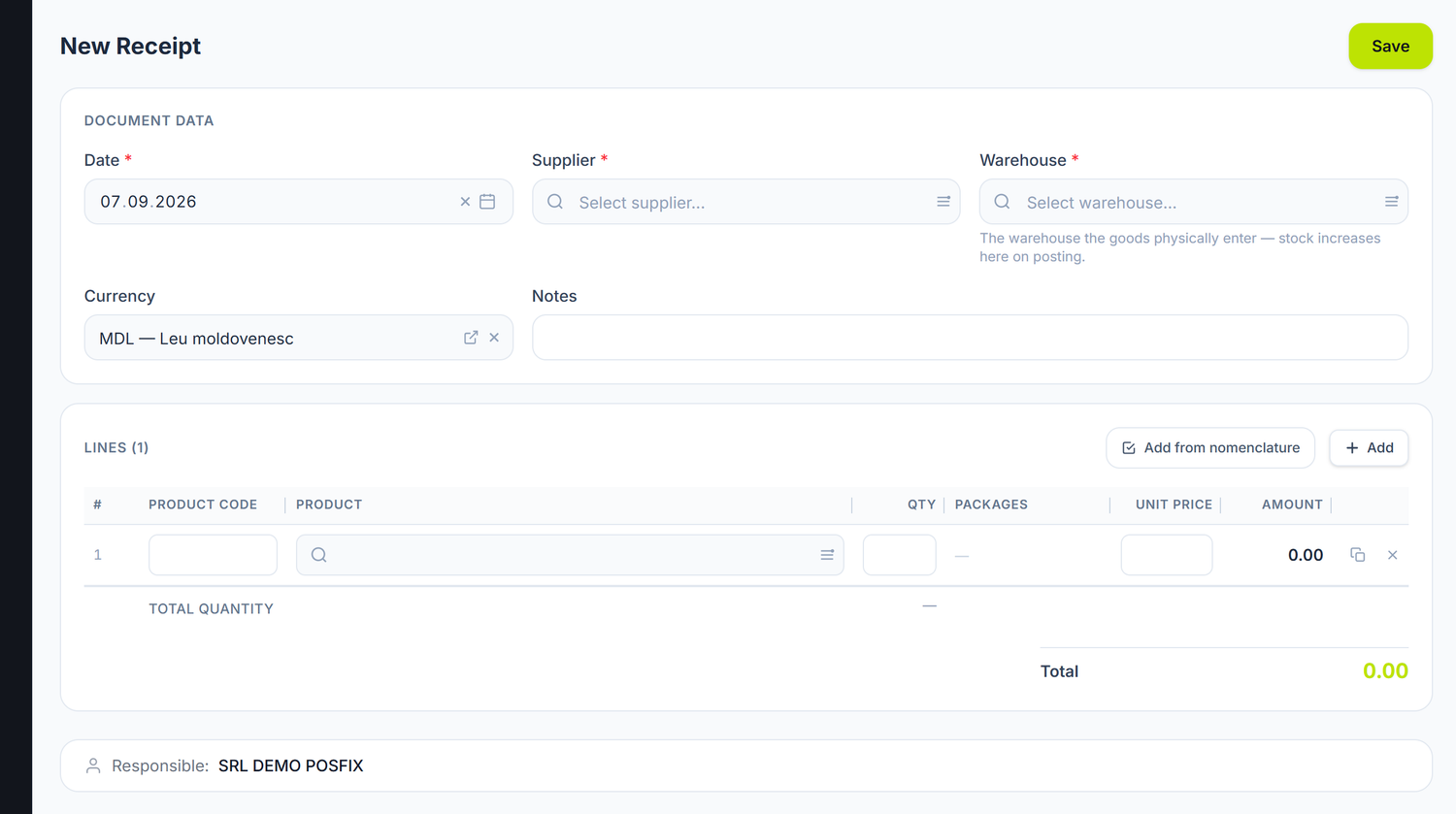Focus the Select supplier search field
Viewport: 1456px width, 814px height.
coord(745,202)
